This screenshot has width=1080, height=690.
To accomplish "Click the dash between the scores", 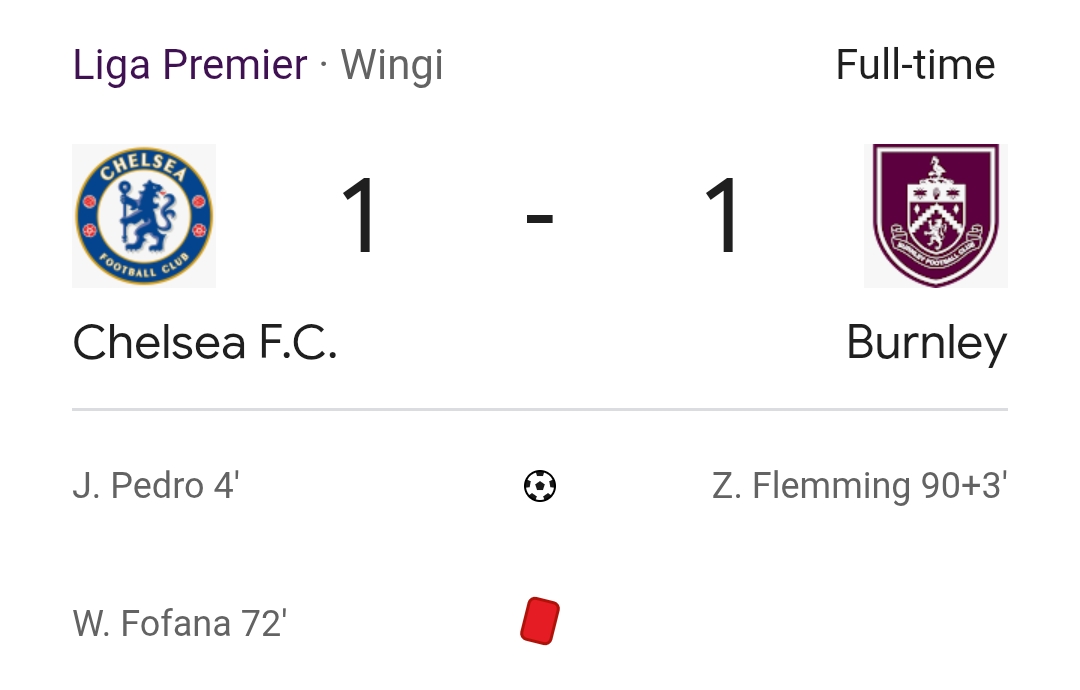I will click(x=540, y=220).
